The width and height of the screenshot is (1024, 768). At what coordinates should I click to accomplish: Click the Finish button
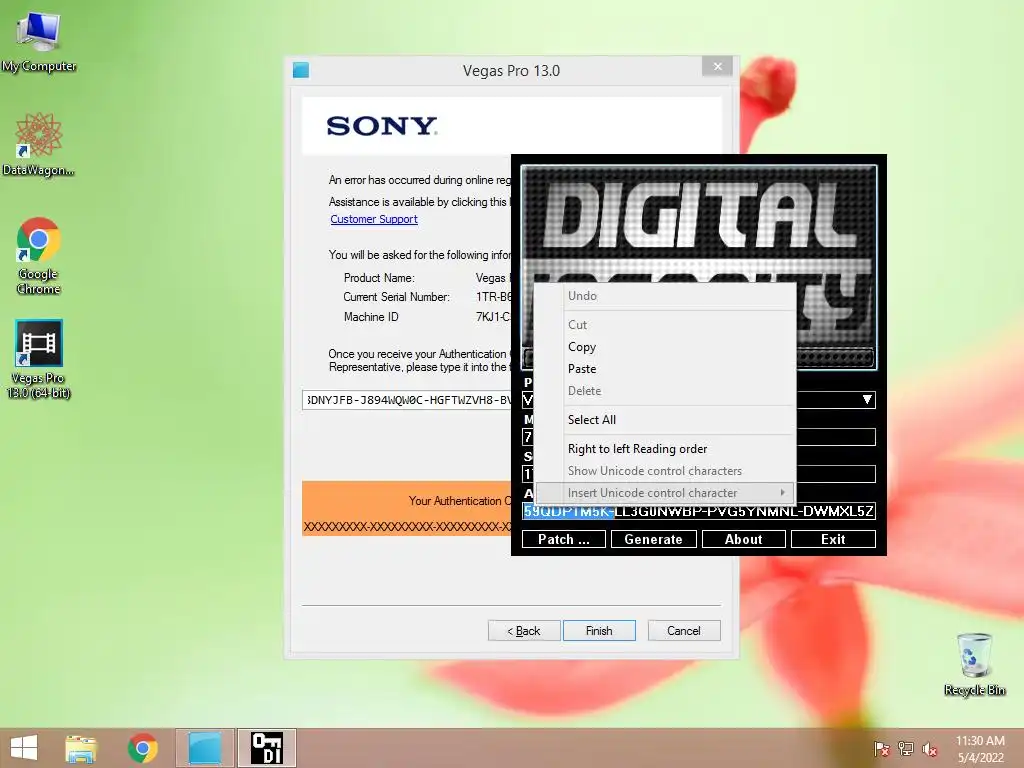coord(599,631)
